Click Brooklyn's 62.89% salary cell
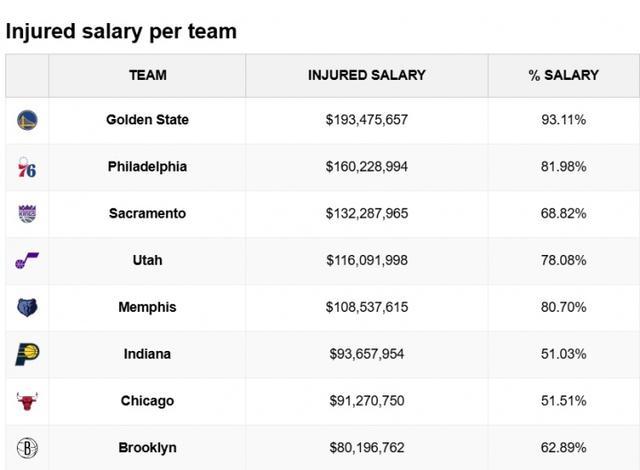This screenshot has width=640, height=470. (x=563, y=447)
